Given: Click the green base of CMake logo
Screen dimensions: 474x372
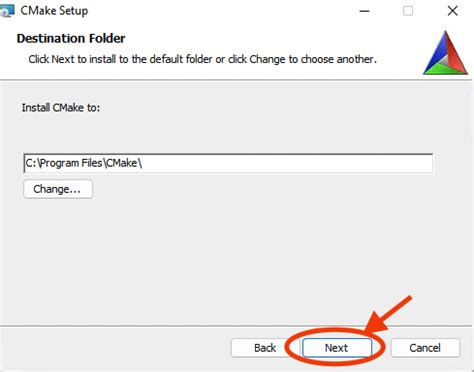Looking at the screenshot, I should click(x=445, y=69).
